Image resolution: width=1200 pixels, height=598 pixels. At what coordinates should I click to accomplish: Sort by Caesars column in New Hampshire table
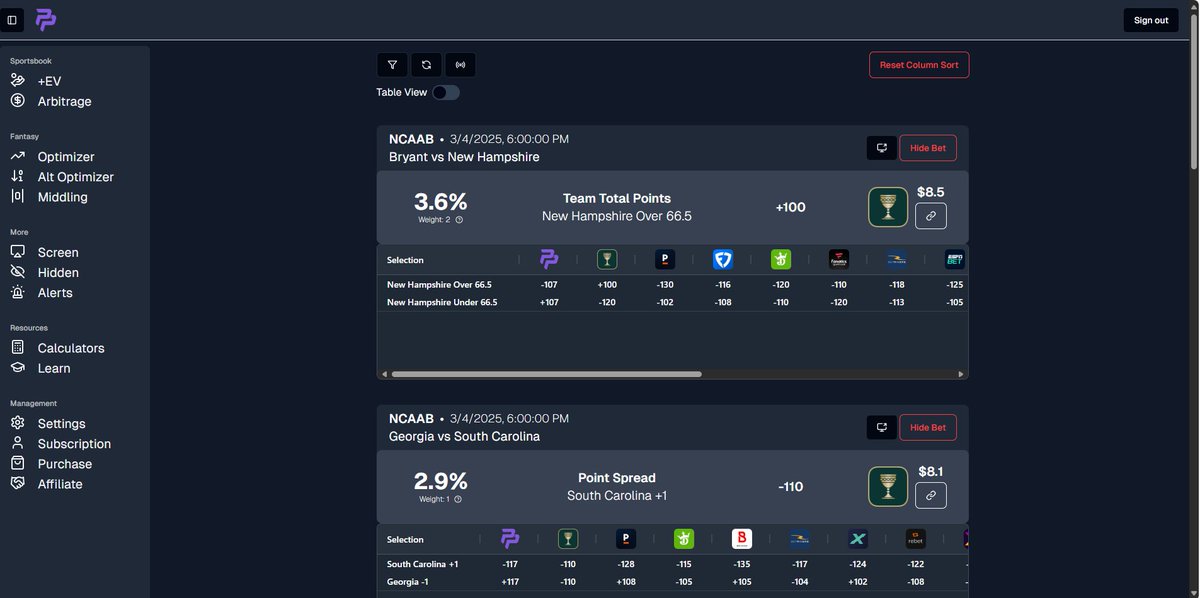(607, 260)
